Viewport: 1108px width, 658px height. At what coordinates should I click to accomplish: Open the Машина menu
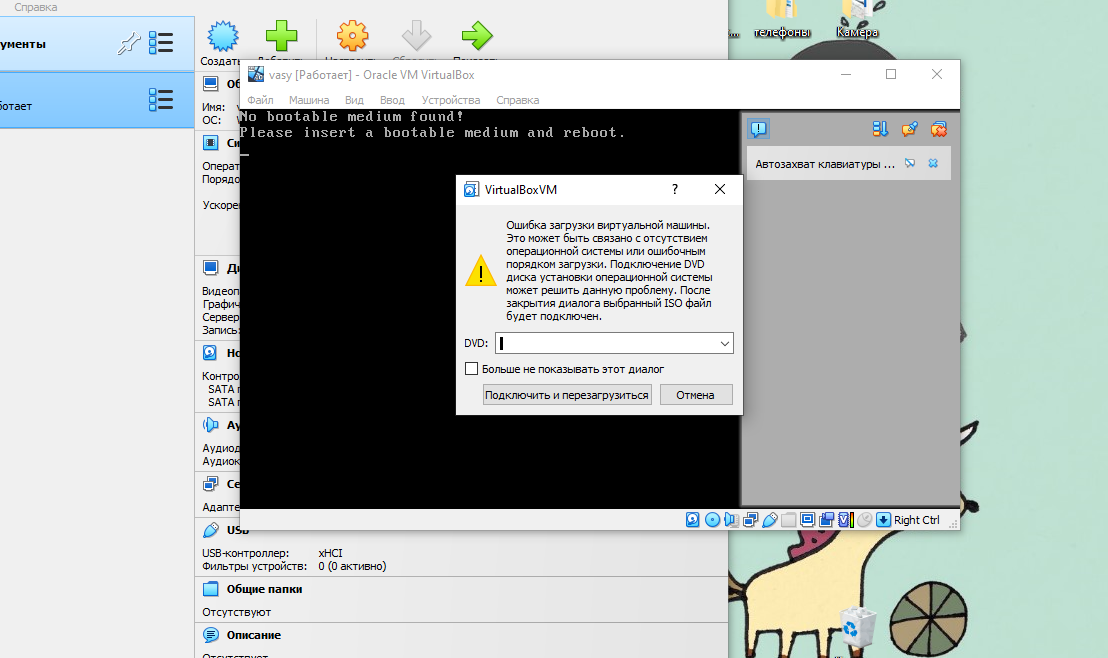coord(309,100)
